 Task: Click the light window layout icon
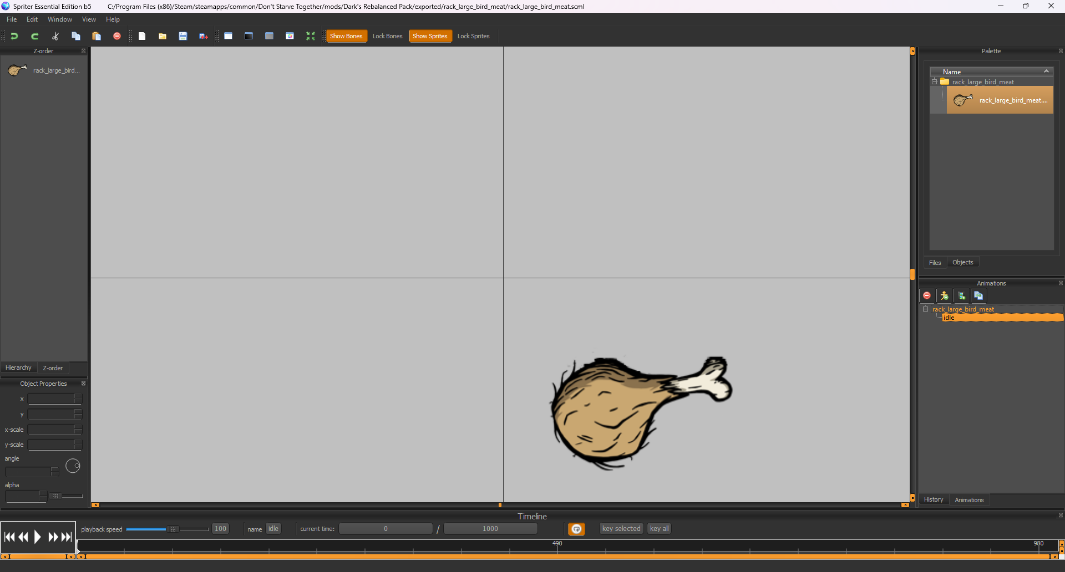click(x=228, y=36)
